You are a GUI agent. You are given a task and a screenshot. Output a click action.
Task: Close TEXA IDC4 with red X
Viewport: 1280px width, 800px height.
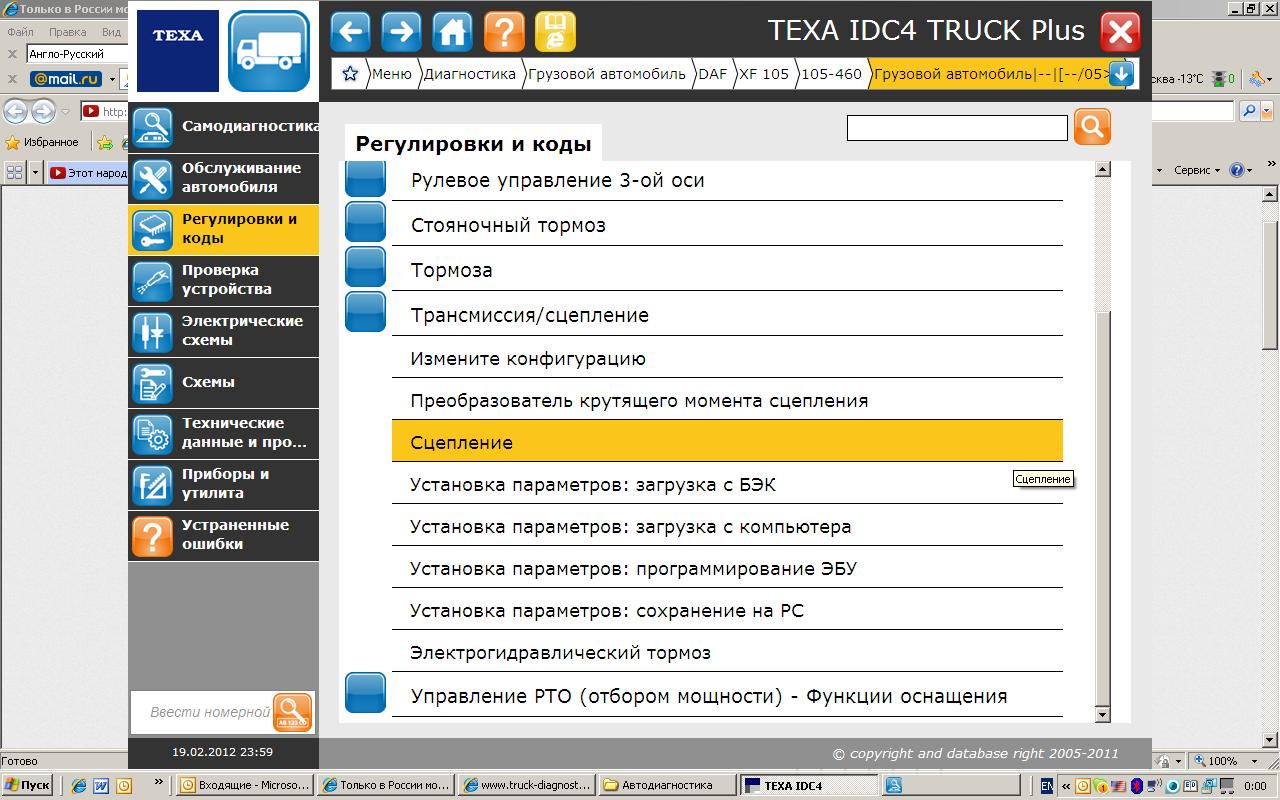[1120, 32]
